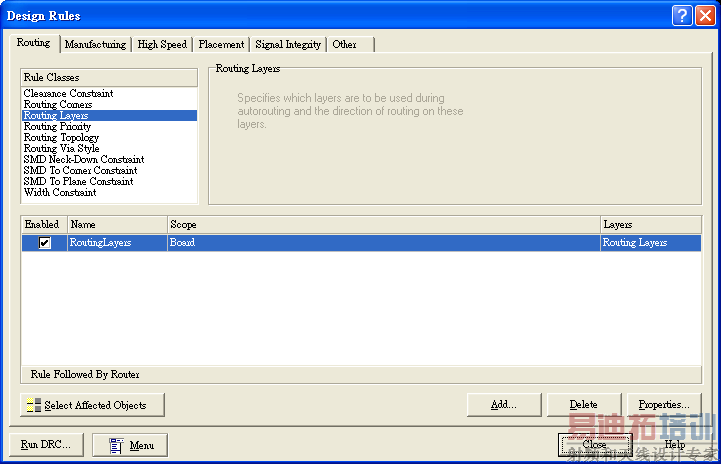
Task: Click the Enabled column header
Action: (45, 224)
